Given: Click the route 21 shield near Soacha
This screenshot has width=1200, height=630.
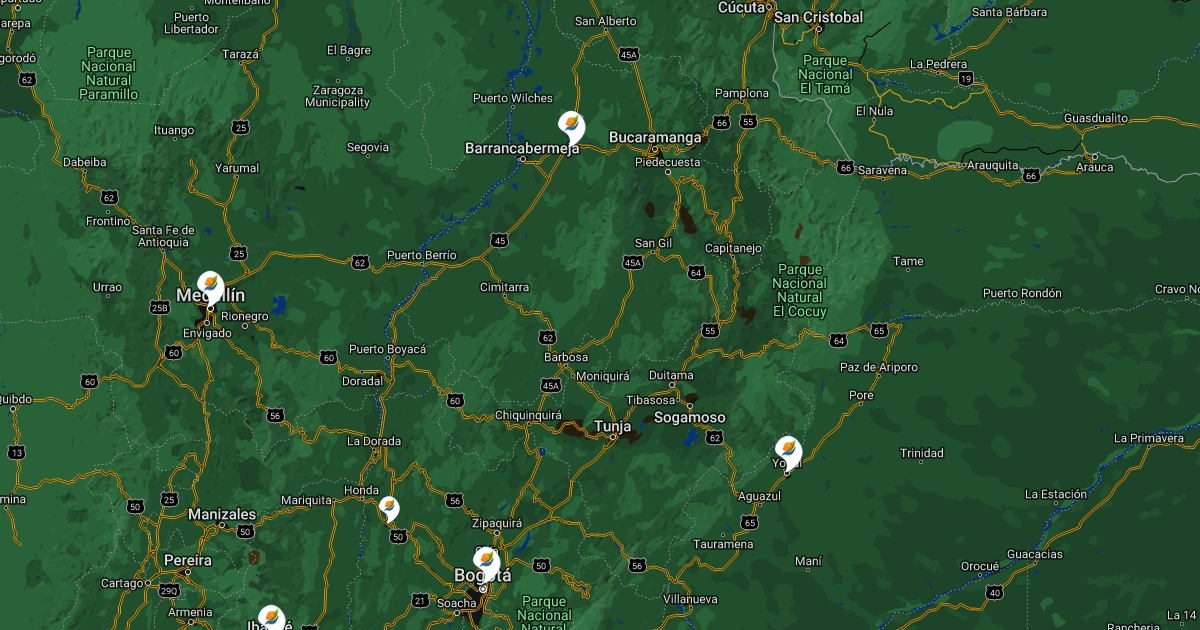Looking at the screenshot, I should tap(420, 601).
